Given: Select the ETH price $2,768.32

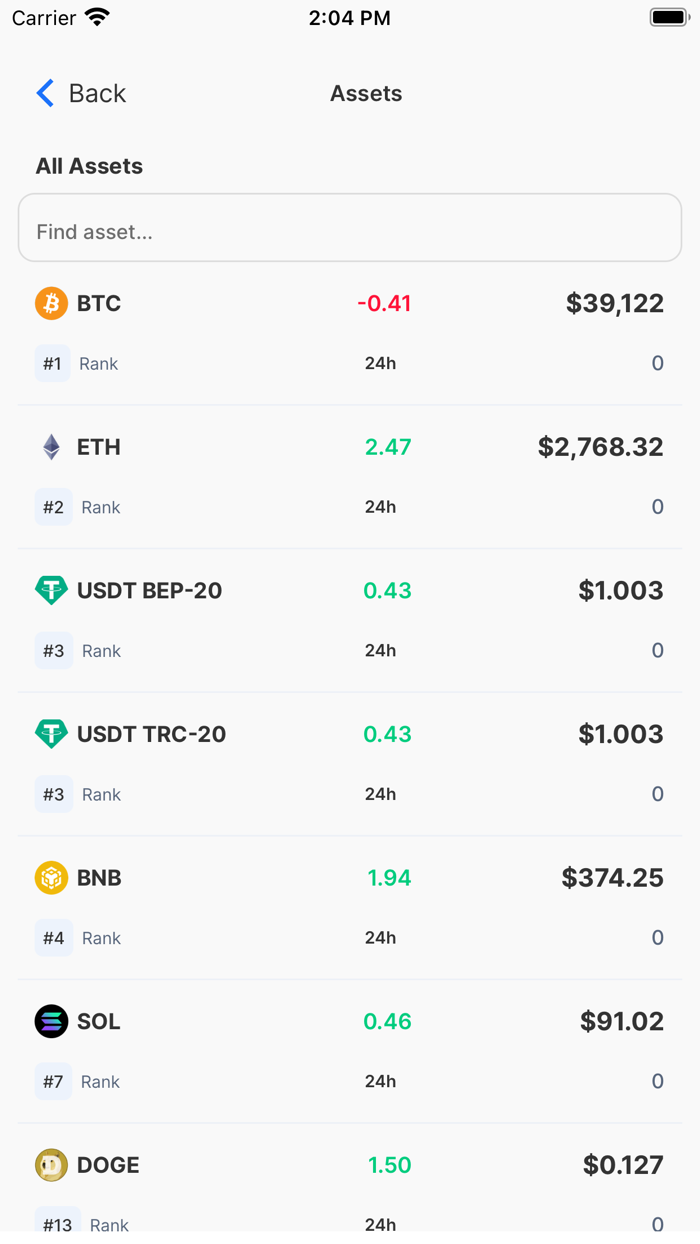Looking at the screenshot, I should tap(599, 447).
